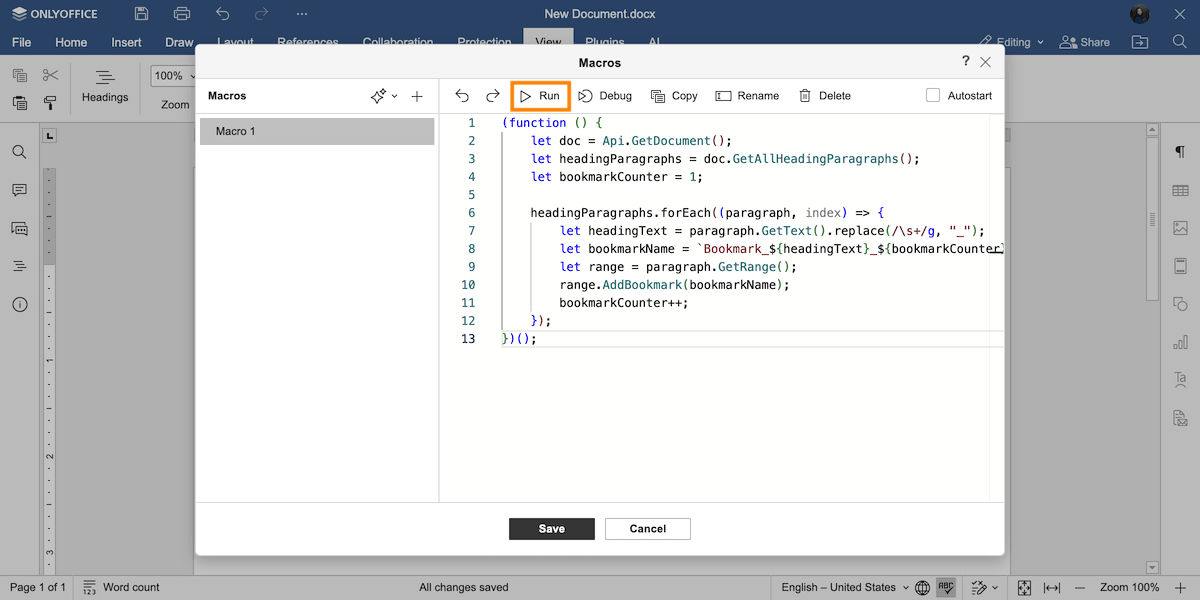Open the zoom percentage combo box in ribbon

pyautogui.click(x=172, y=76)
